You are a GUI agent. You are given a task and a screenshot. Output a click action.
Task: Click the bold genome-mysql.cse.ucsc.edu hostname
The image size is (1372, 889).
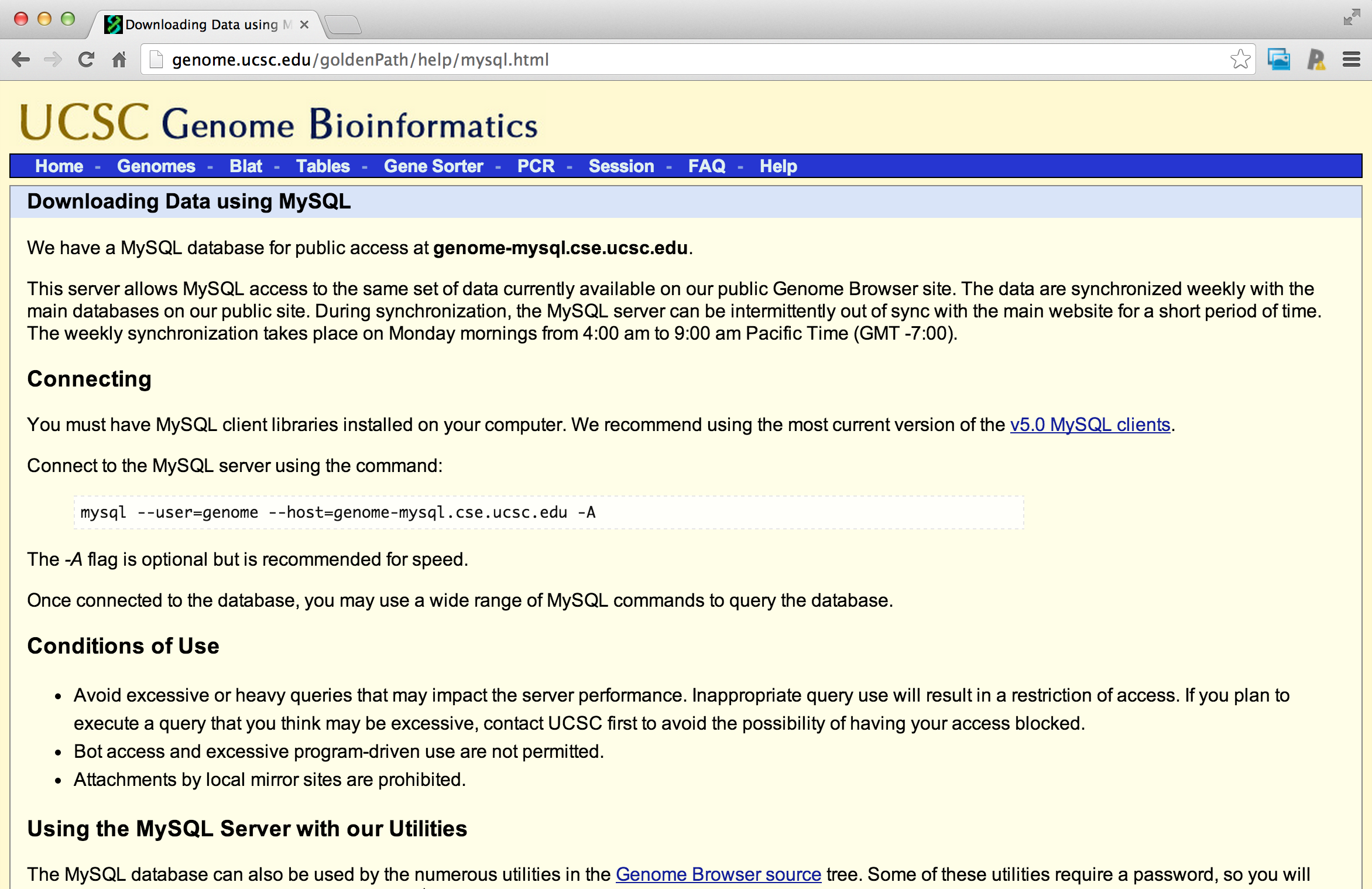tap(560, 248)
